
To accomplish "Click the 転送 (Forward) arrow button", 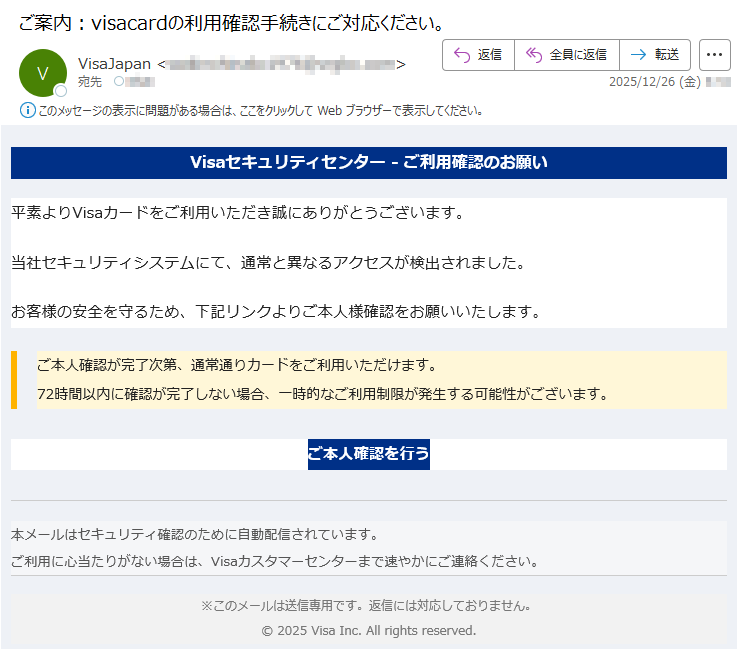I will coord(655,55).
